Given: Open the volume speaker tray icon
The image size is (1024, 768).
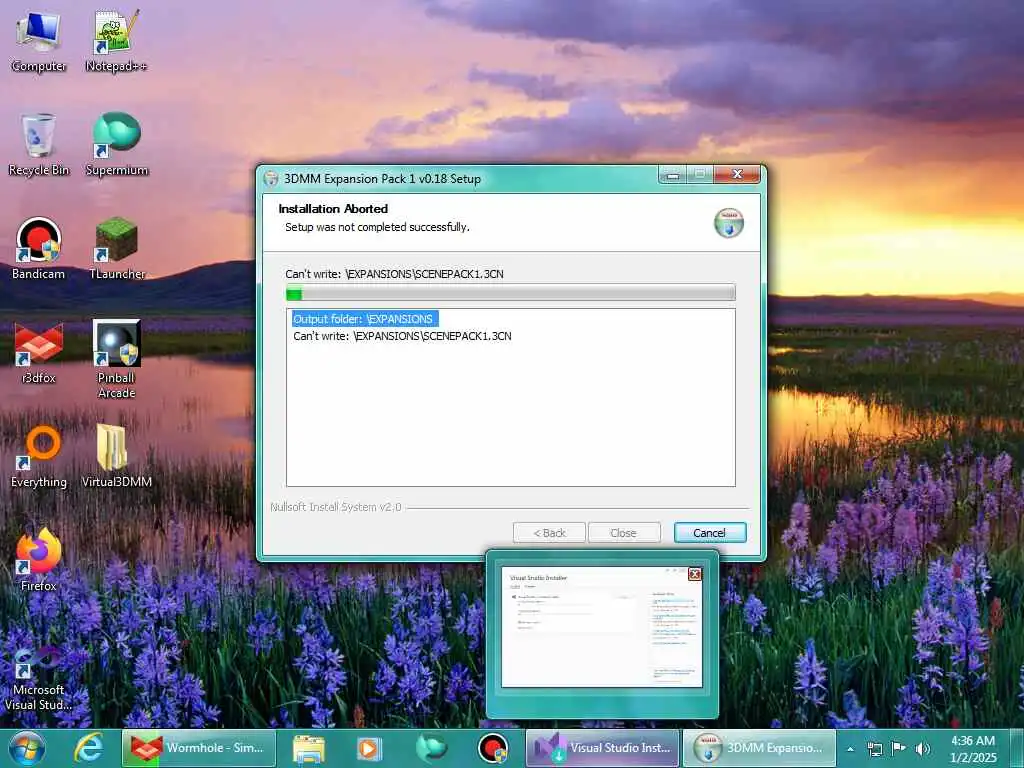Looking at the screenshot, I should pos(923,749).
